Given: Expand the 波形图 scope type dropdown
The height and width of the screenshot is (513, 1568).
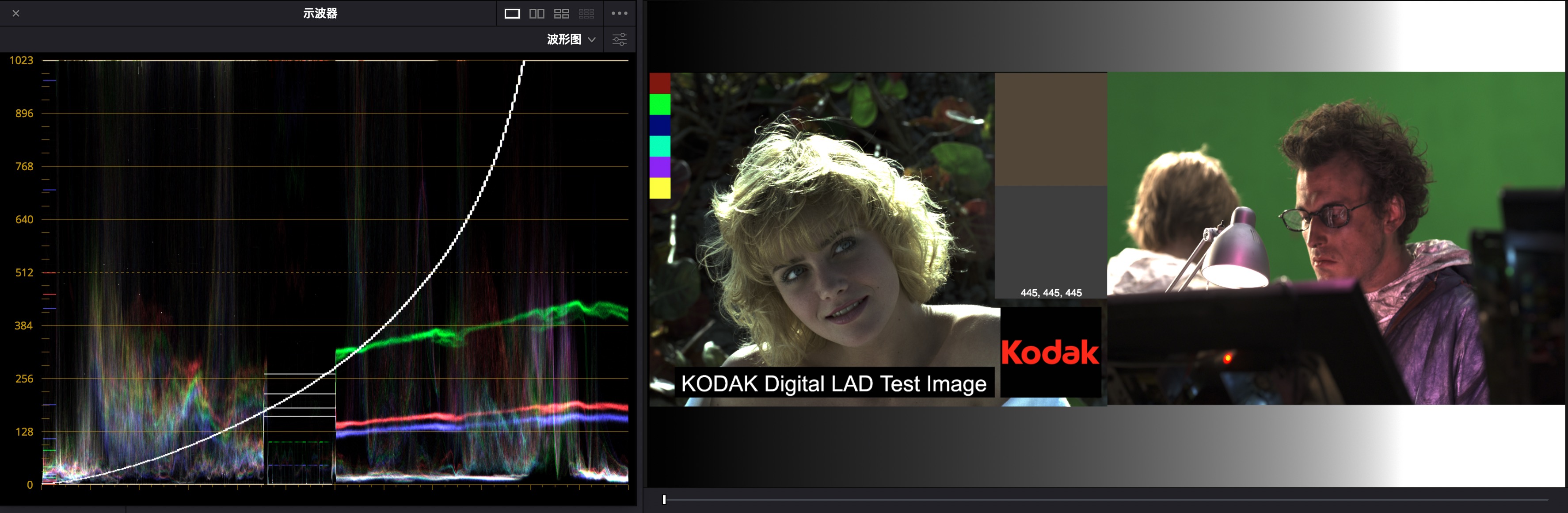Looking at the screenshot, I should point(563,40).
